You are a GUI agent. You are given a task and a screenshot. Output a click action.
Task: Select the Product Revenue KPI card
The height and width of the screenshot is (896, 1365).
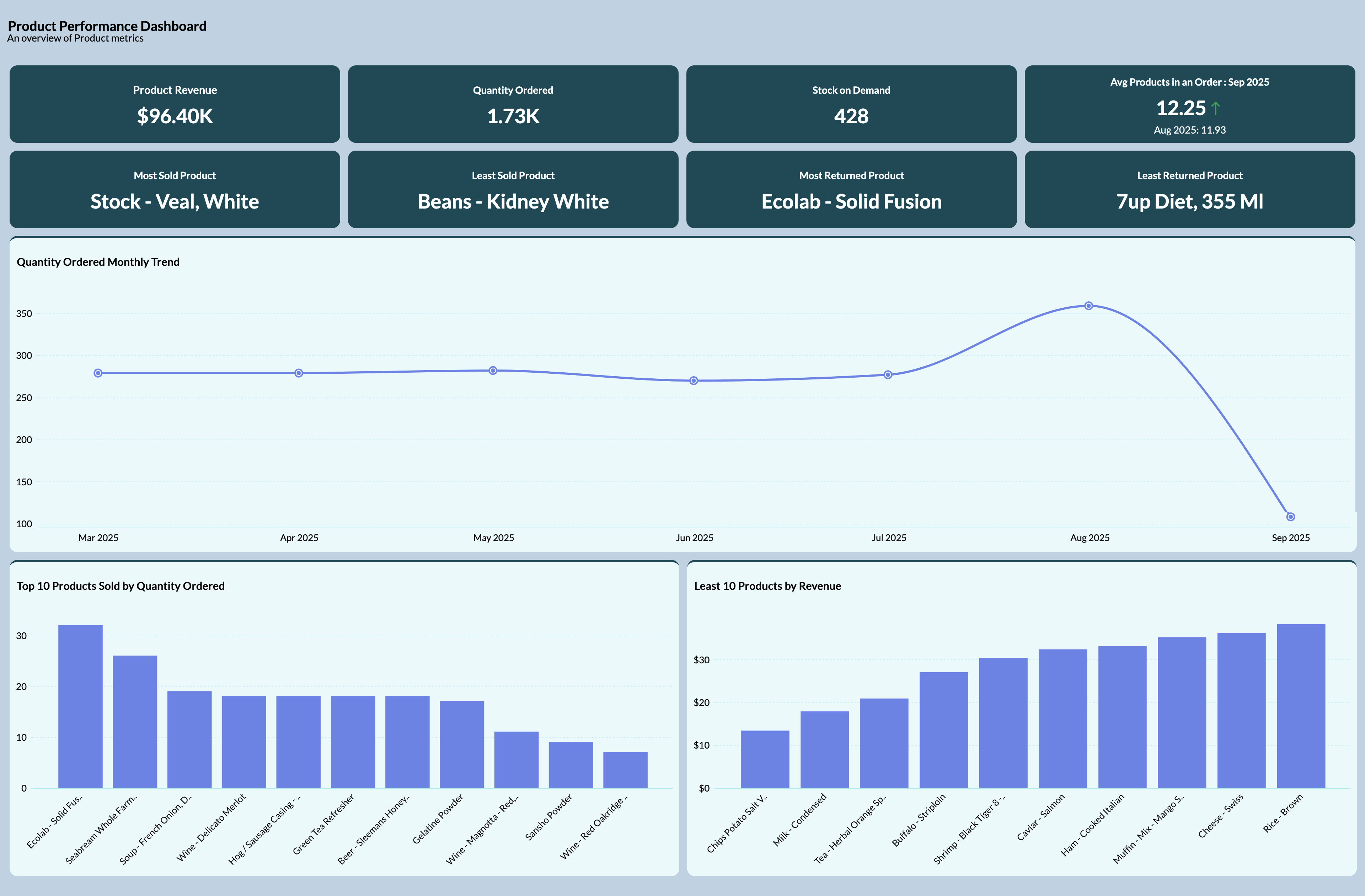pyautogui.click(x=174, y=104)
